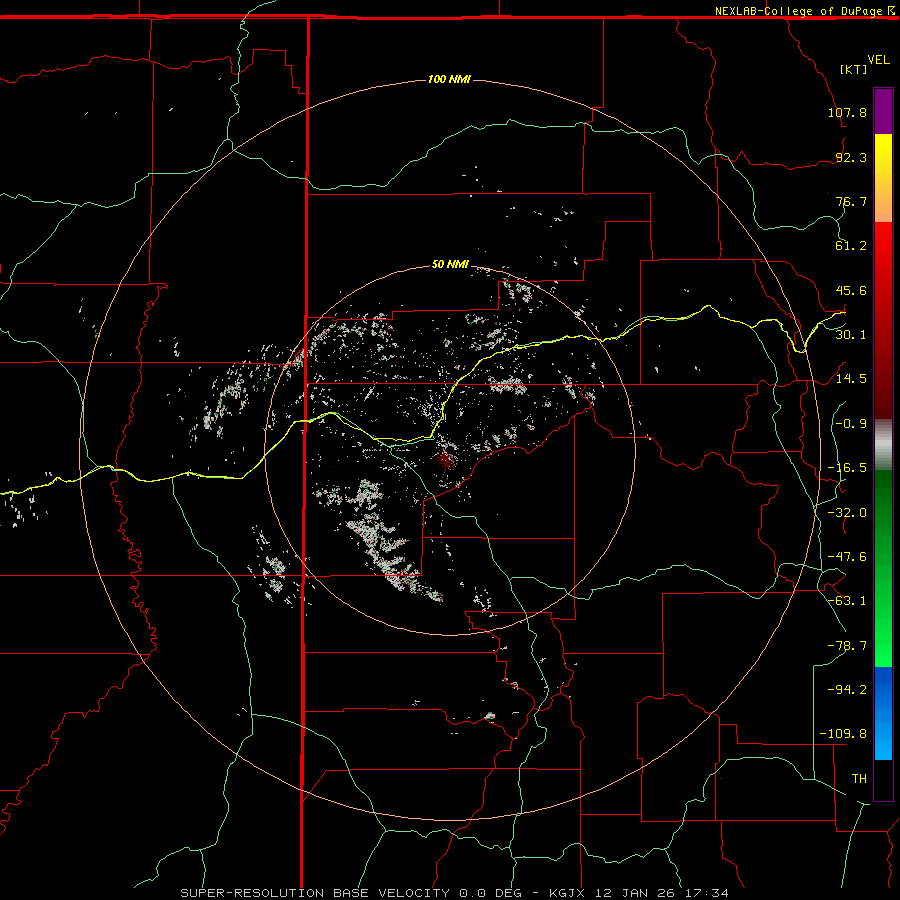The height and width of the screenshot is (900, 900).
Task: Select the 76.7 scale value
Action: click(x=851, y=201)
